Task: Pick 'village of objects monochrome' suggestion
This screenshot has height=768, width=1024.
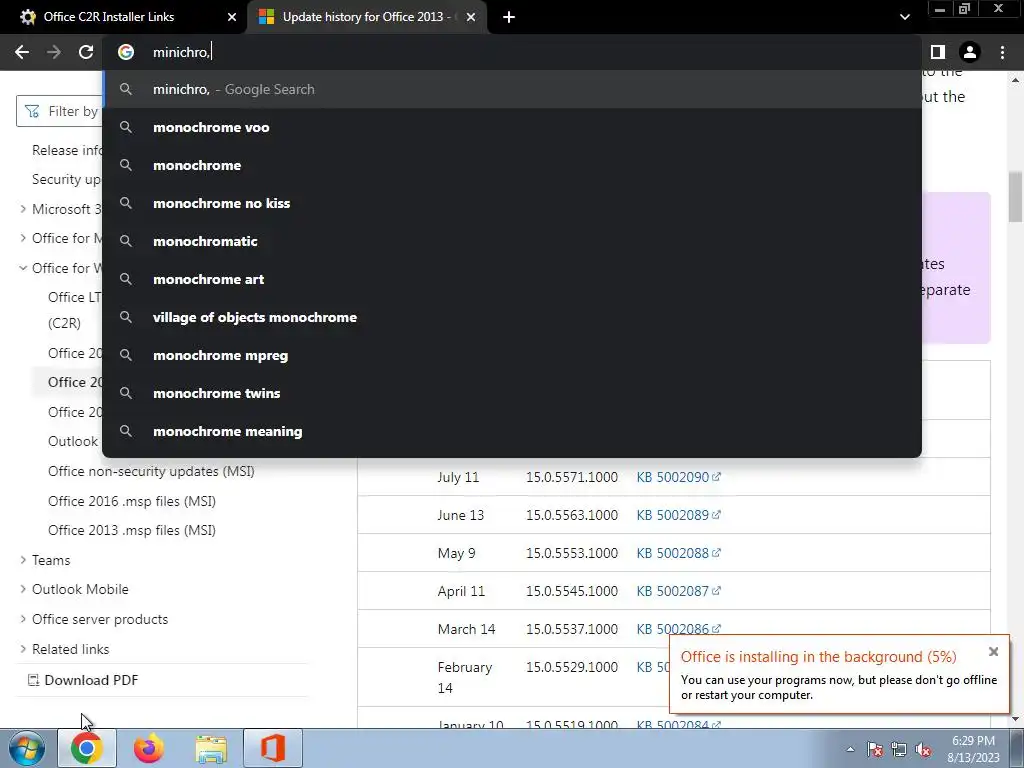Action: click(x=511, y=317)
